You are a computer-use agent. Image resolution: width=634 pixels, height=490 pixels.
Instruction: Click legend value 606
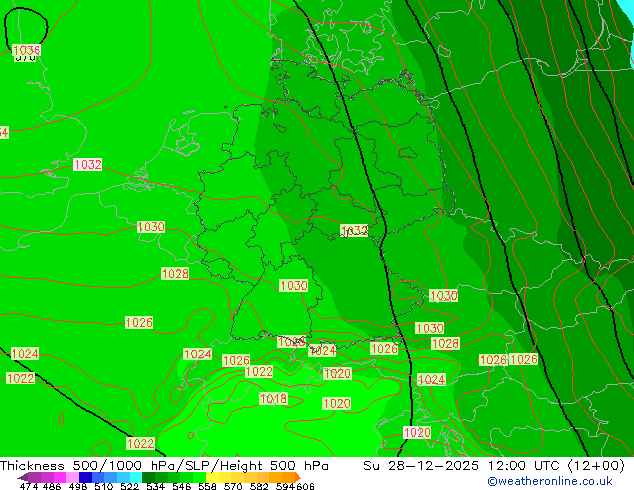click(305, 486)
